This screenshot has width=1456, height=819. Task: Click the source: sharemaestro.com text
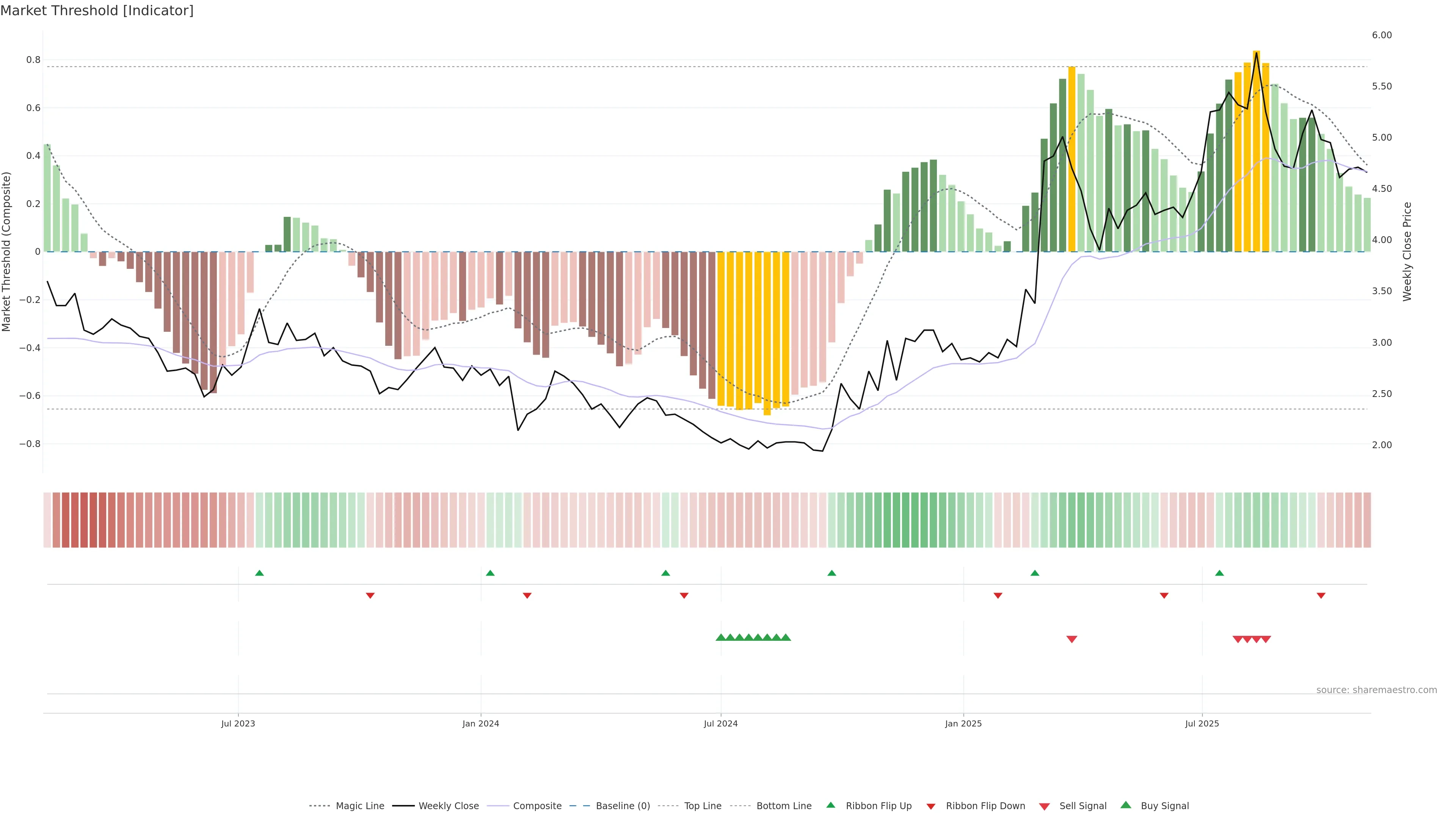[1376, 690]
